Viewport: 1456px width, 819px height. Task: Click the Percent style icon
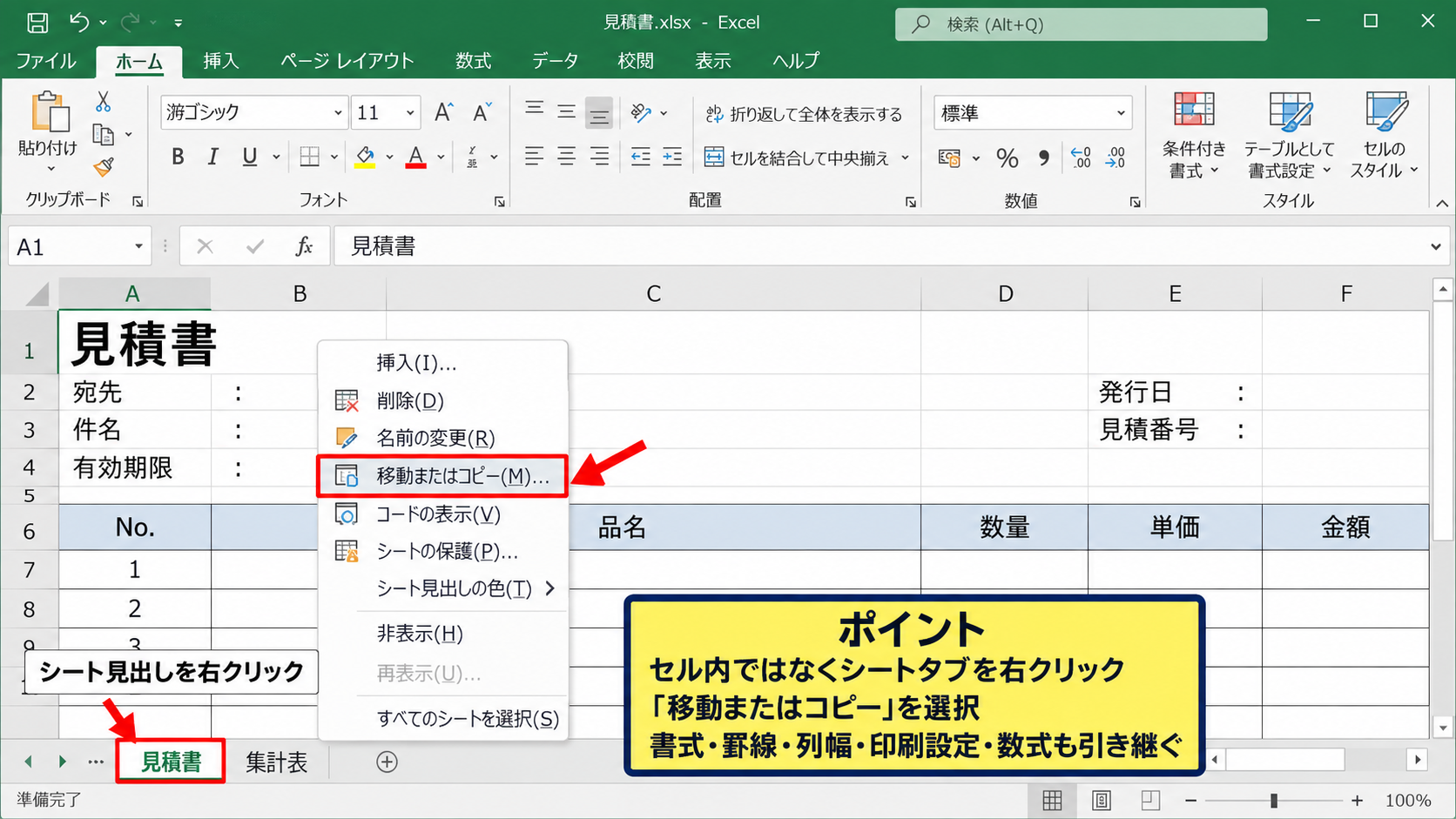pyautogui.click(x=1008, y=158)
